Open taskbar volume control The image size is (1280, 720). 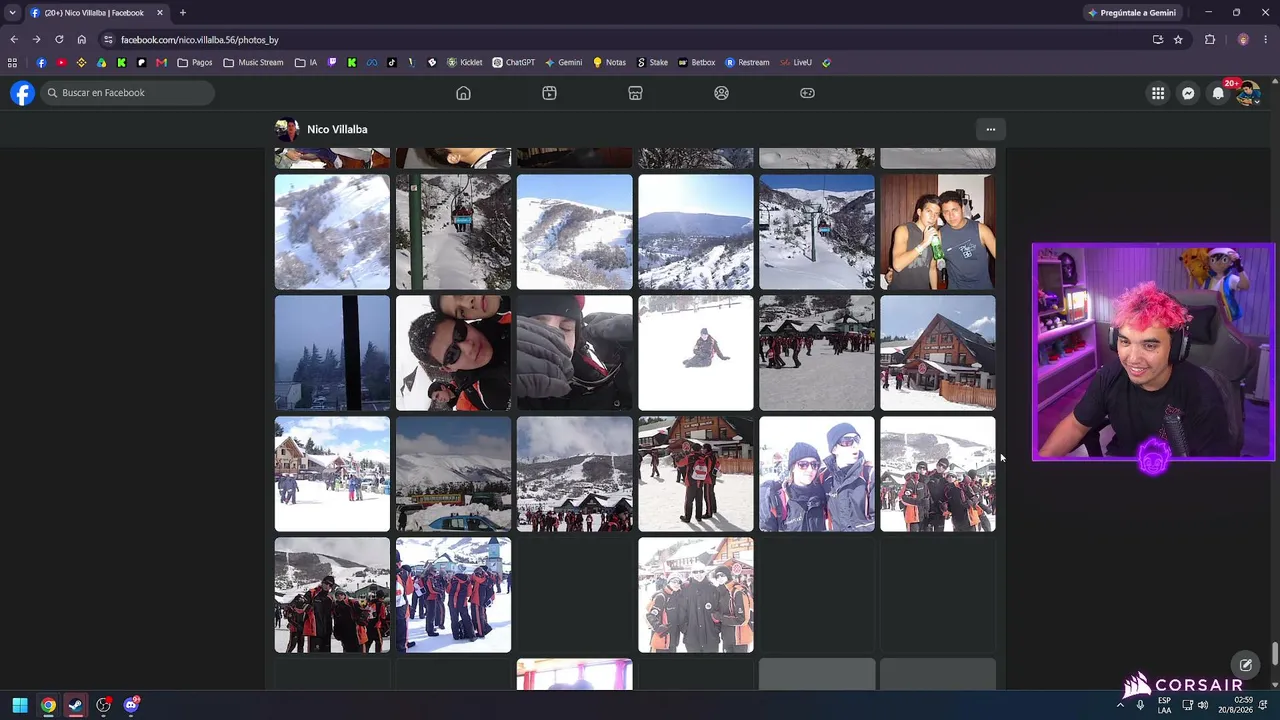point(1203,705)
